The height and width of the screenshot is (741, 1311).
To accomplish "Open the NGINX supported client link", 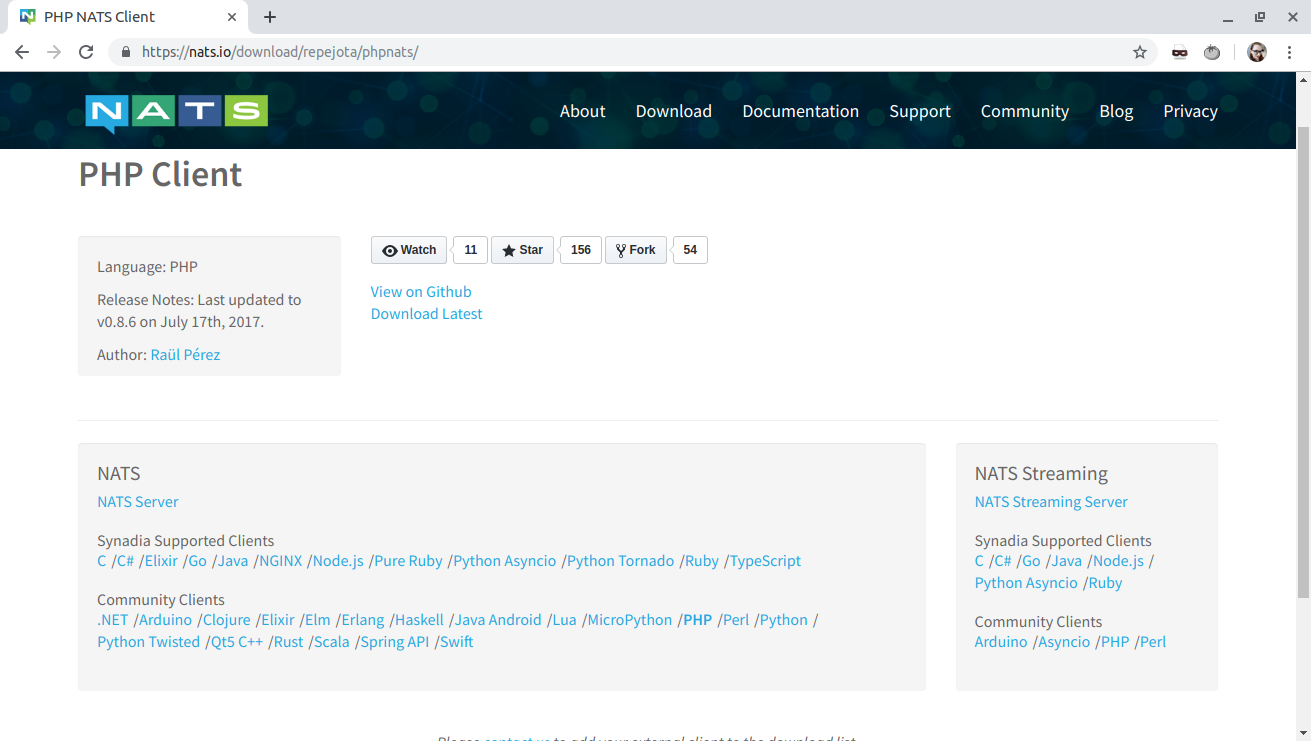I will tap(280, 561).
